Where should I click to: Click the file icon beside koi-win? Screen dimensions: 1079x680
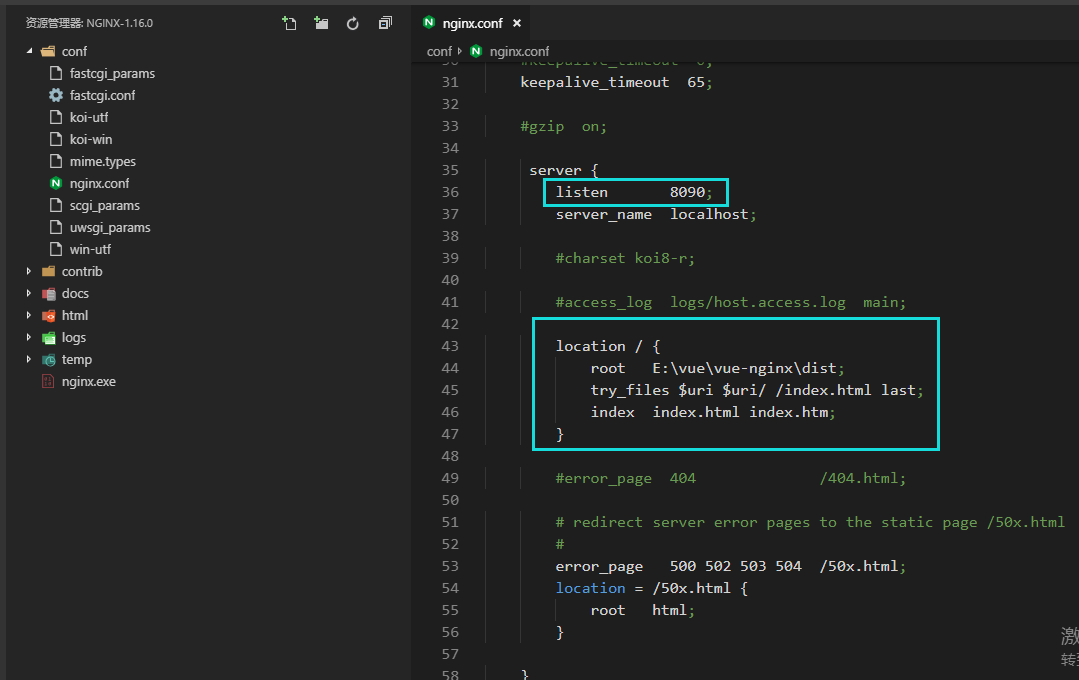[56, 139]
